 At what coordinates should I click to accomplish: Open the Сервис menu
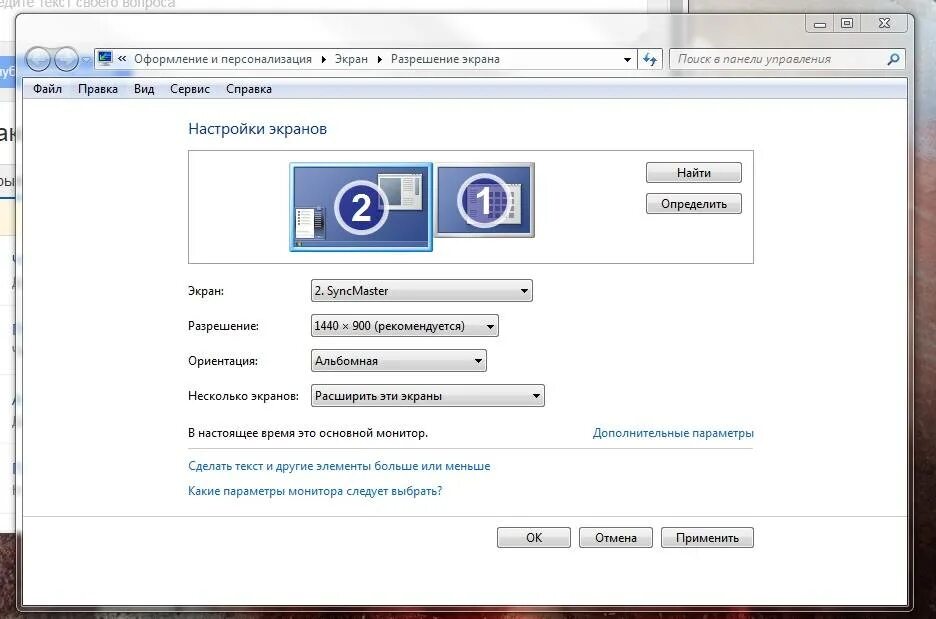pos(190,89)
